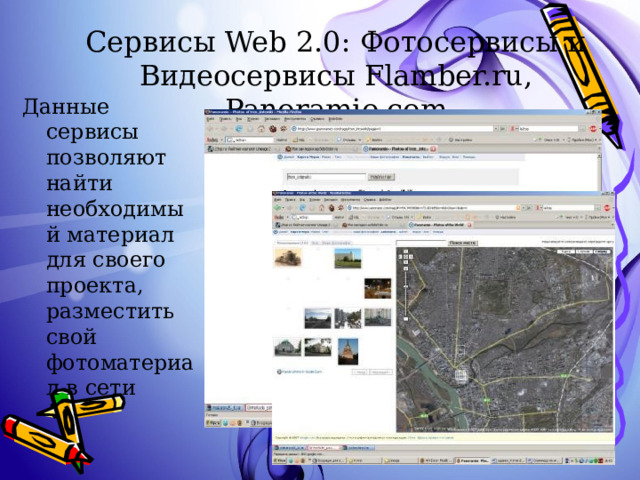Click the Home icon in front browser window
Image resolution: width=640 pixels, height=480 pixels.
tap(322, 208)
